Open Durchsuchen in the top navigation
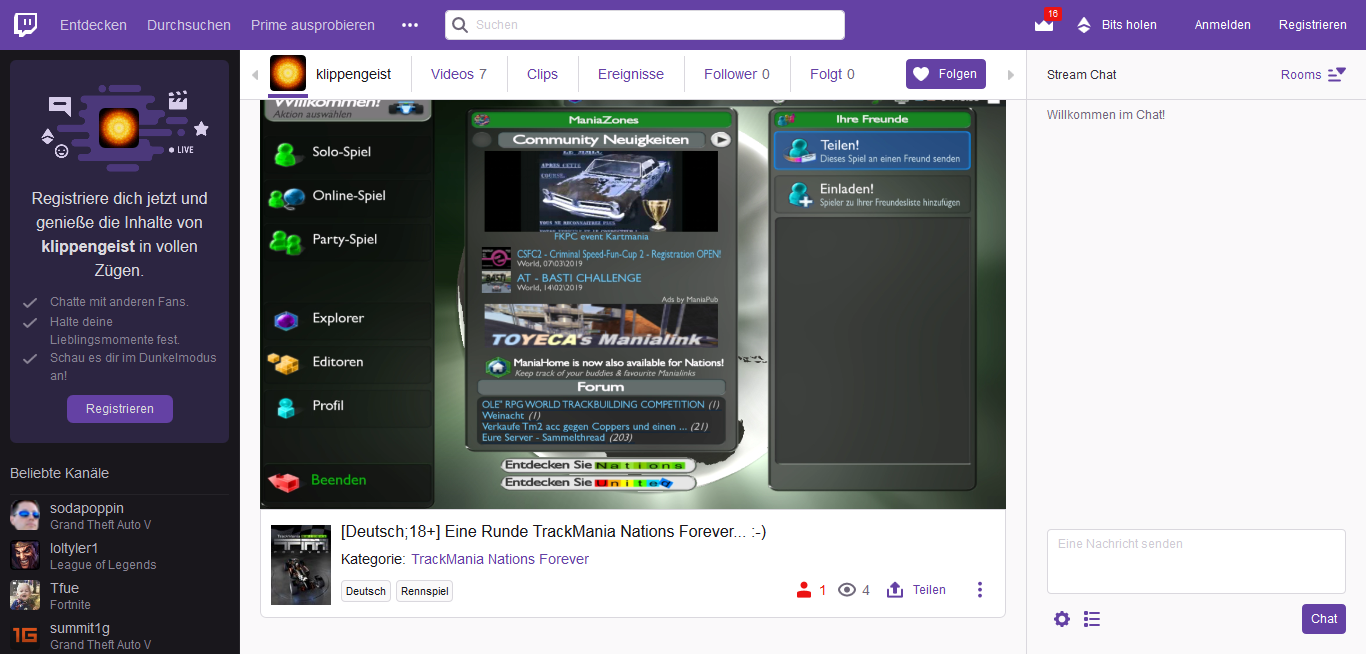Viewport: 1366px width, 654px height. 189,25
